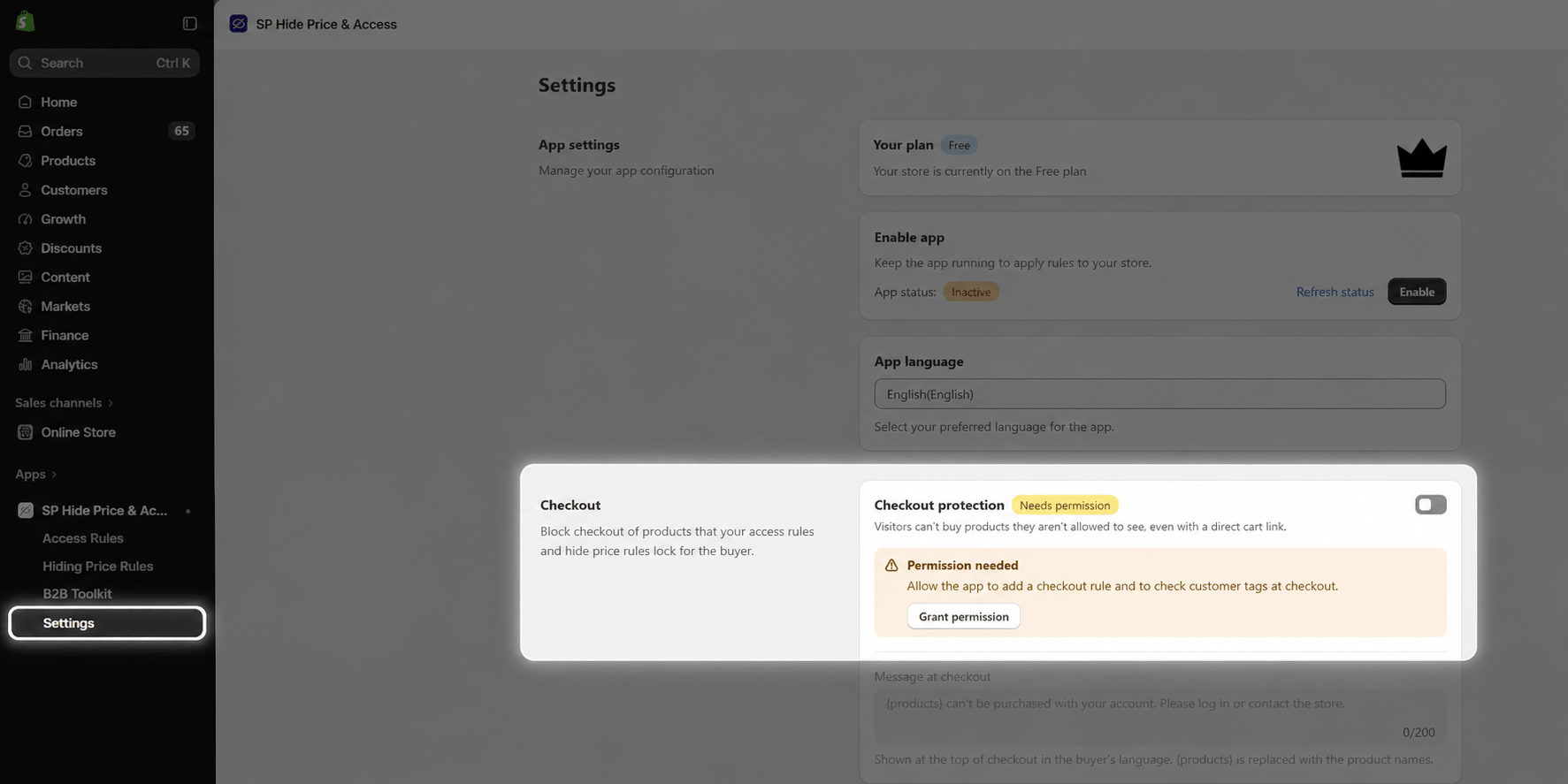
Task: Click the Analytics bar chart icon
Action: 25,364
